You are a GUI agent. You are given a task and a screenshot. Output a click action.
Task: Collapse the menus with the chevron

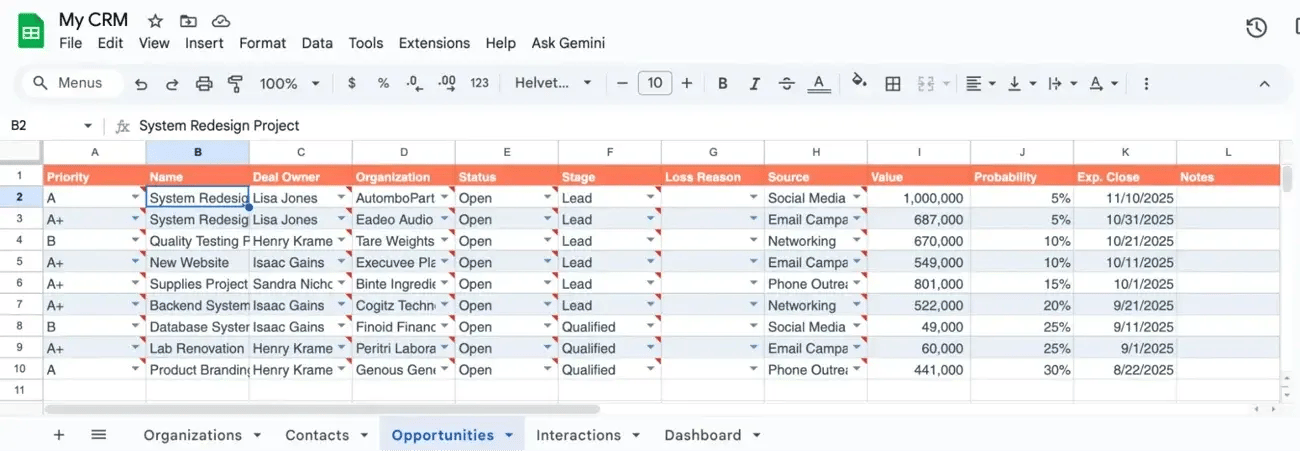click(x=1264, y=84)
